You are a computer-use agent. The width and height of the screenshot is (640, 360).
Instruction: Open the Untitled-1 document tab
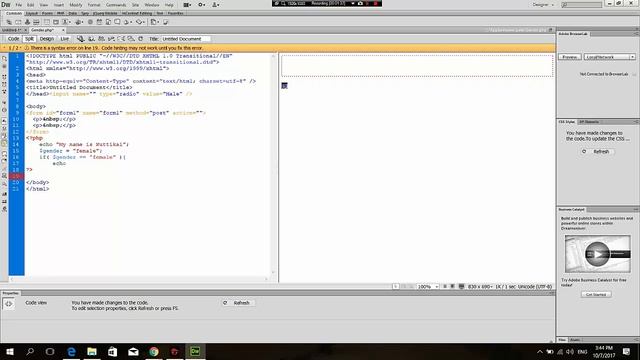coord(11,30)
